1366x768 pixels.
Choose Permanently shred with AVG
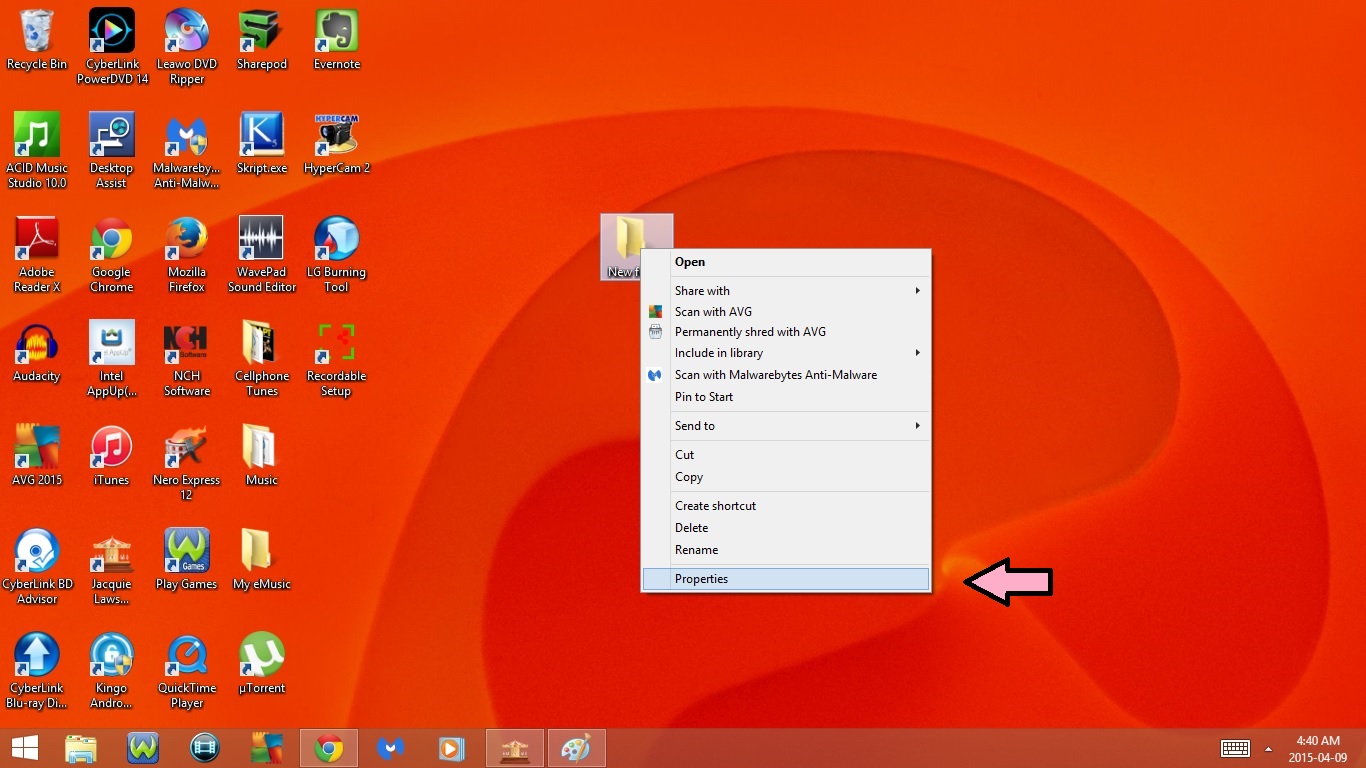tap(786, 332)
